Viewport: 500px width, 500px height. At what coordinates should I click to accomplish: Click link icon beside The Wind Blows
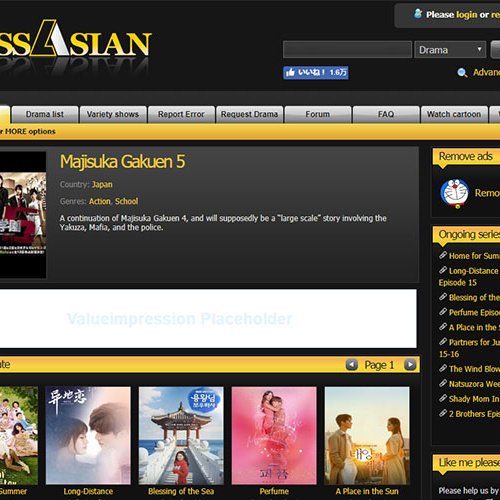pos(443,368)
